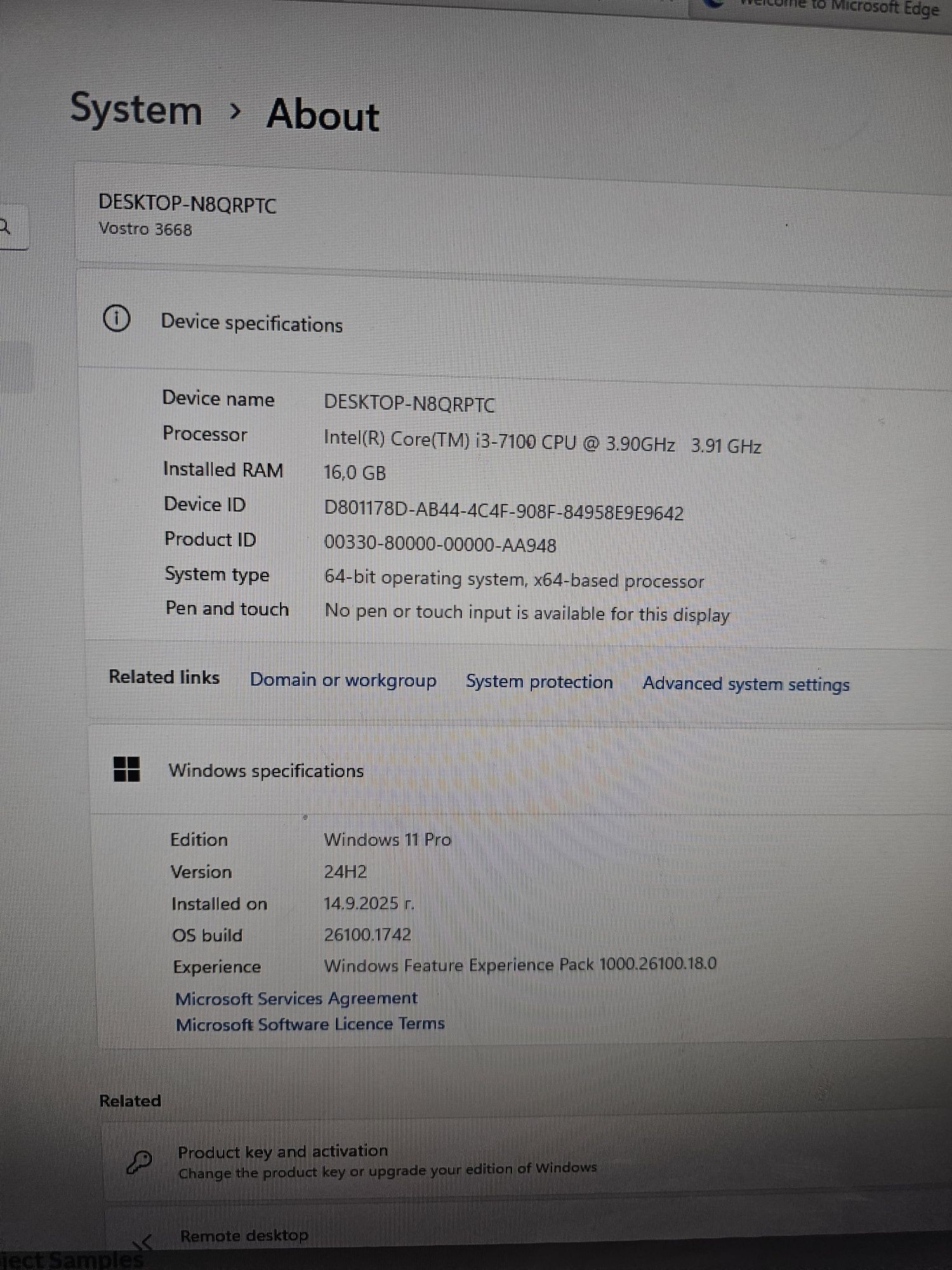
Task: Click the key icon next to Product key and activation
Action: coord(139,1162)
